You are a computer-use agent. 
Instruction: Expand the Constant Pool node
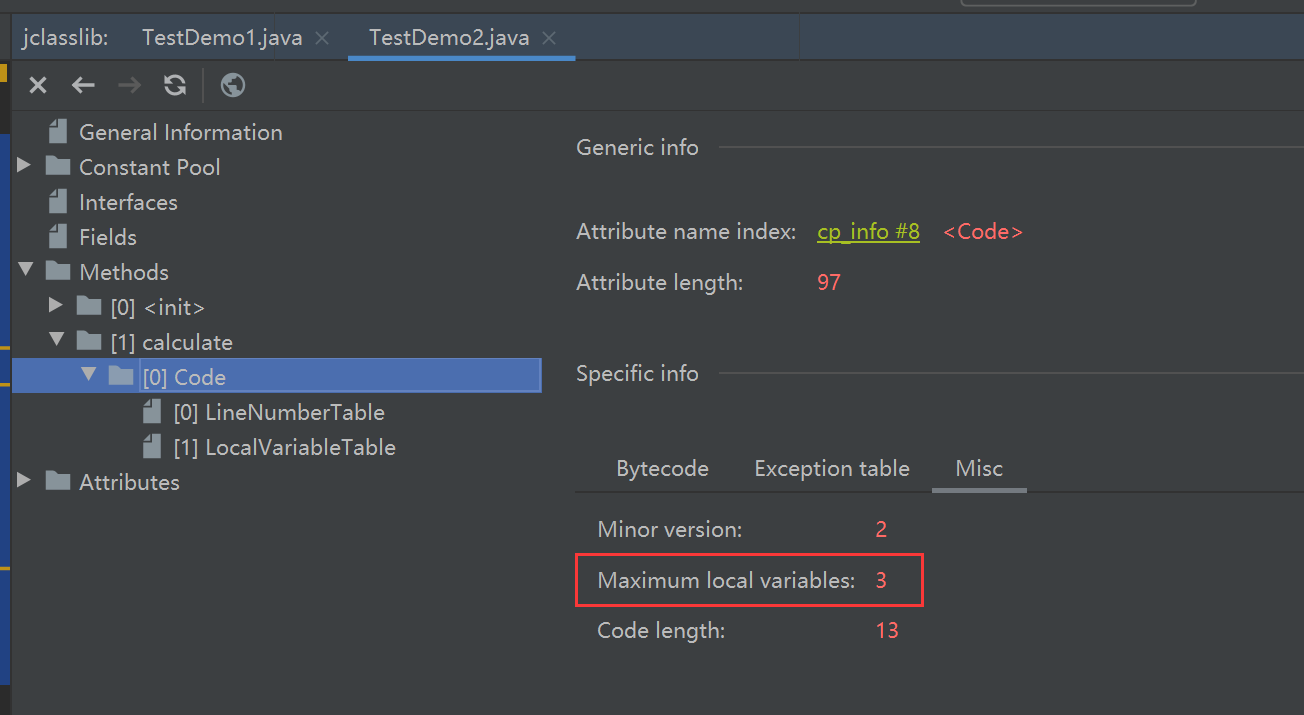pyautogui.click(x=24, y=167)
